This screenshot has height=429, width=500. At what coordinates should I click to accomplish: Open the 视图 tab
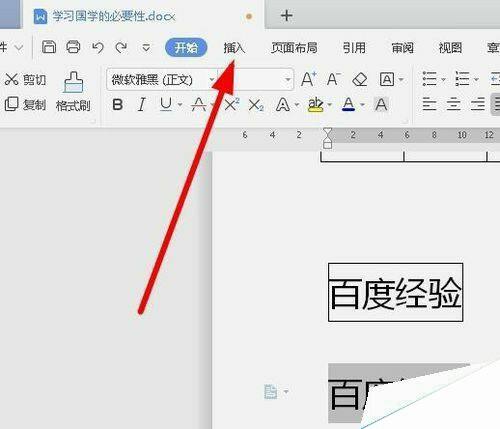(x=450, y=48)
